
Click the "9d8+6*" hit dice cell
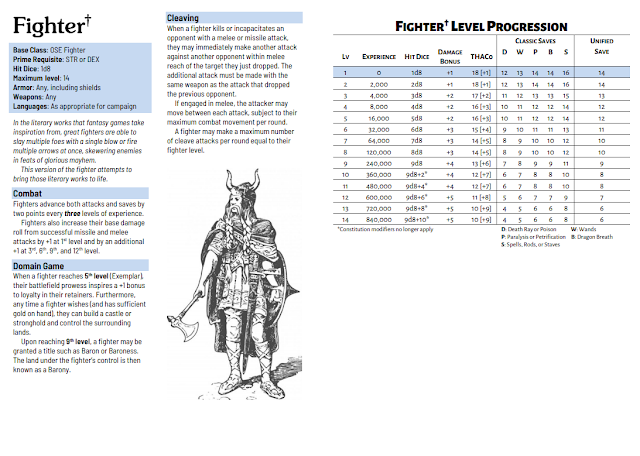point(416,197)
